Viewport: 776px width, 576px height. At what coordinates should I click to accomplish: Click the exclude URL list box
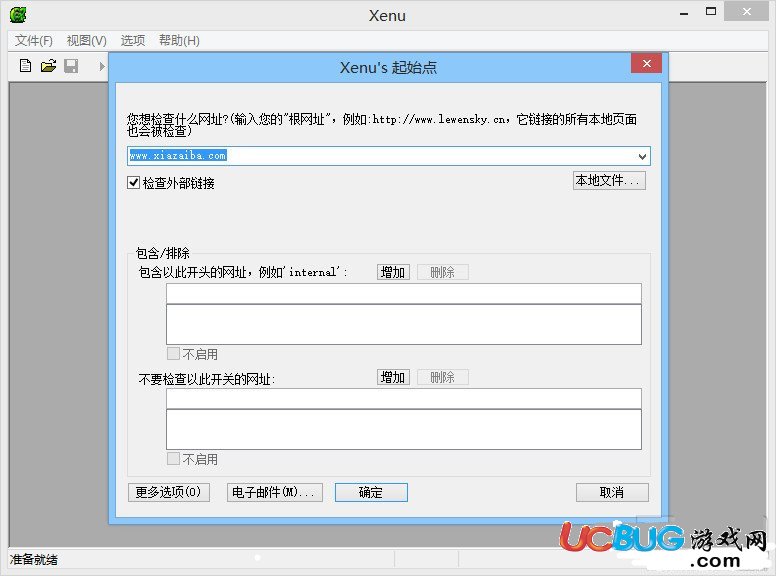pos(404,429)
